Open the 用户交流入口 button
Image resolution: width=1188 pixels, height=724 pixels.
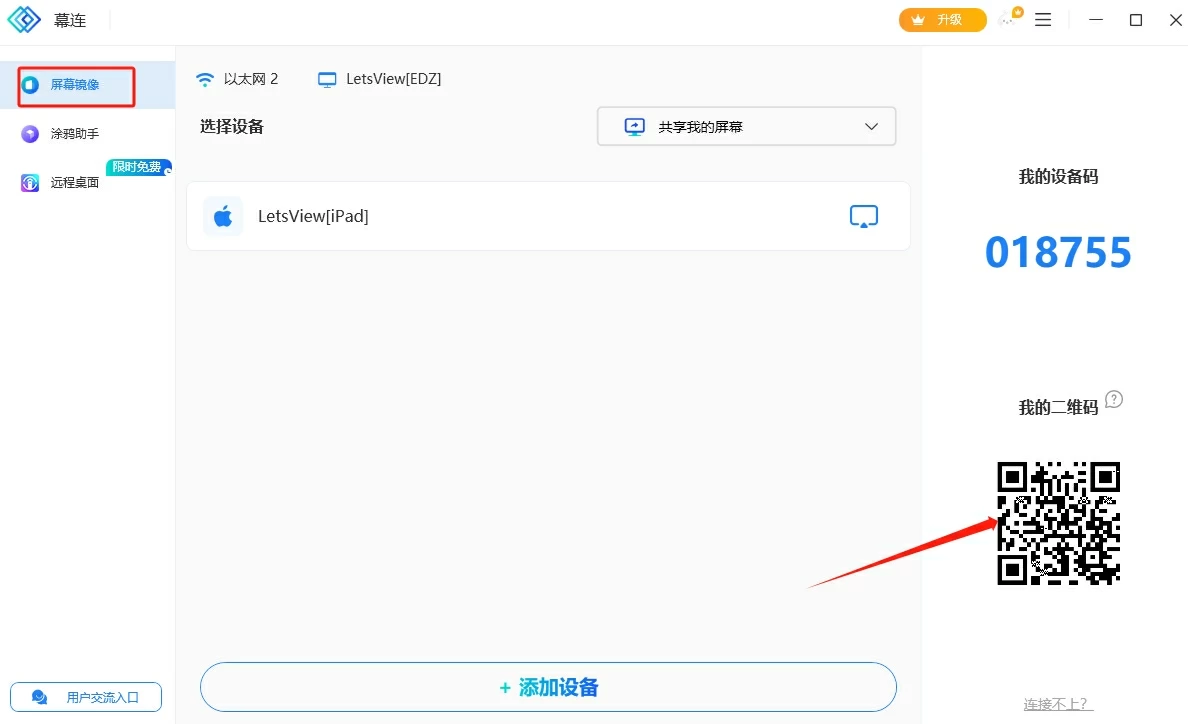click(x=86, y=697)
